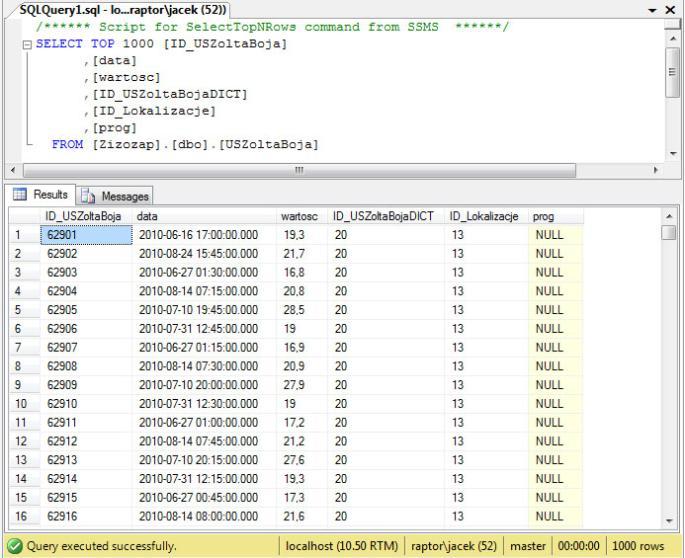Click the editor vertical scrollbar thumb
685x558 pixels.
point(671,72)
